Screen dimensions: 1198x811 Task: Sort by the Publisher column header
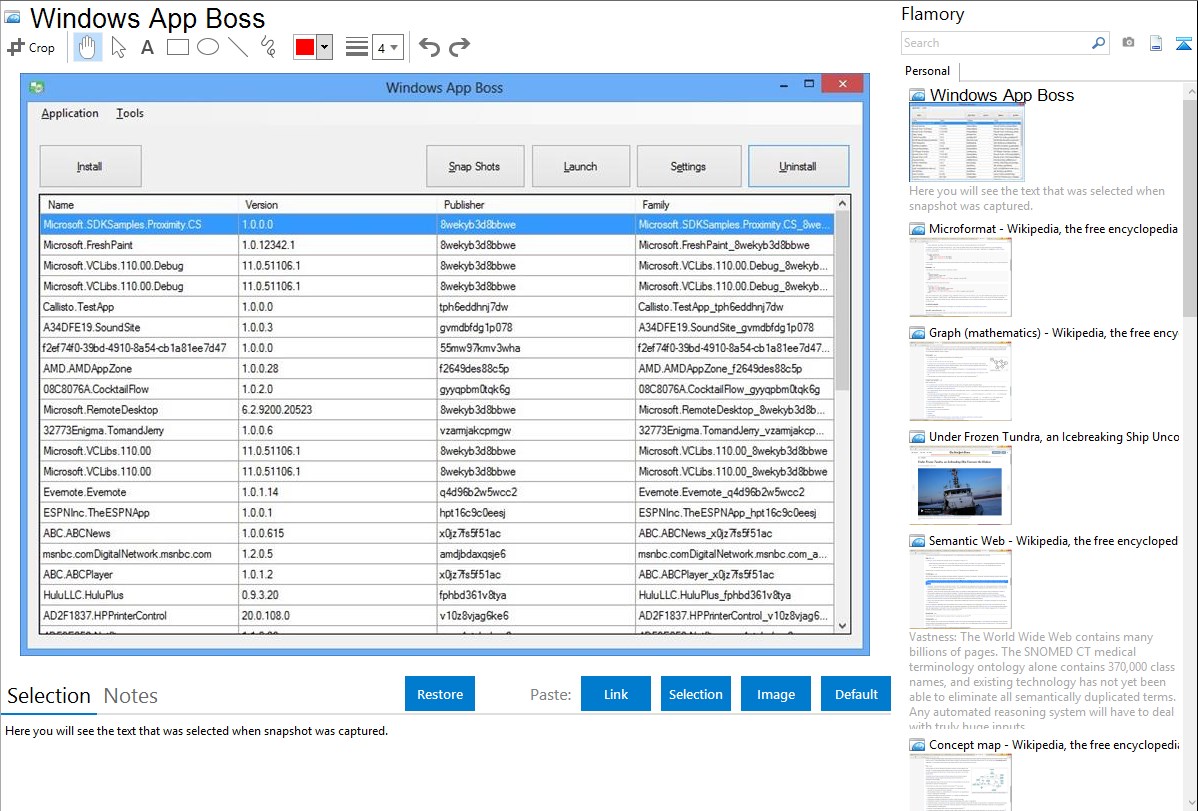tap(536, 205)
